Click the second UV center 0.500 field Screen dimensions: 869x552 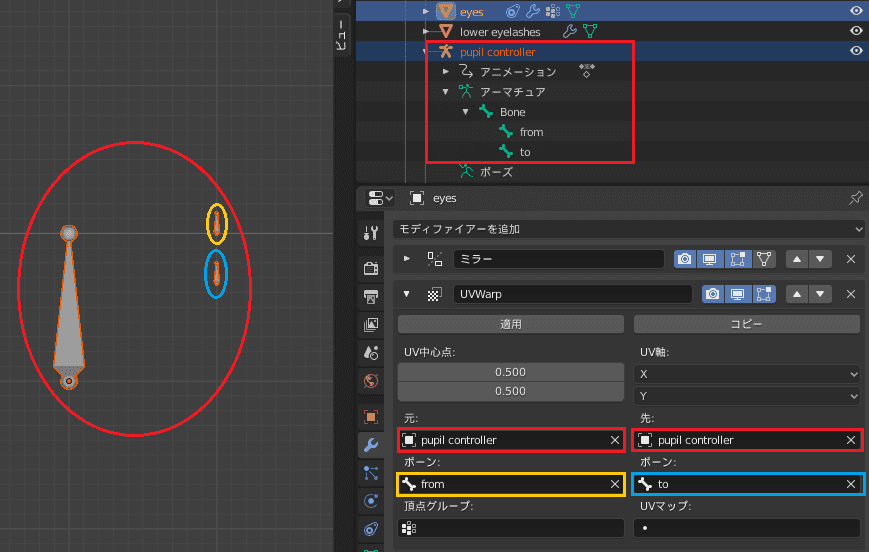pyautogui.click(x=511, y=391)
